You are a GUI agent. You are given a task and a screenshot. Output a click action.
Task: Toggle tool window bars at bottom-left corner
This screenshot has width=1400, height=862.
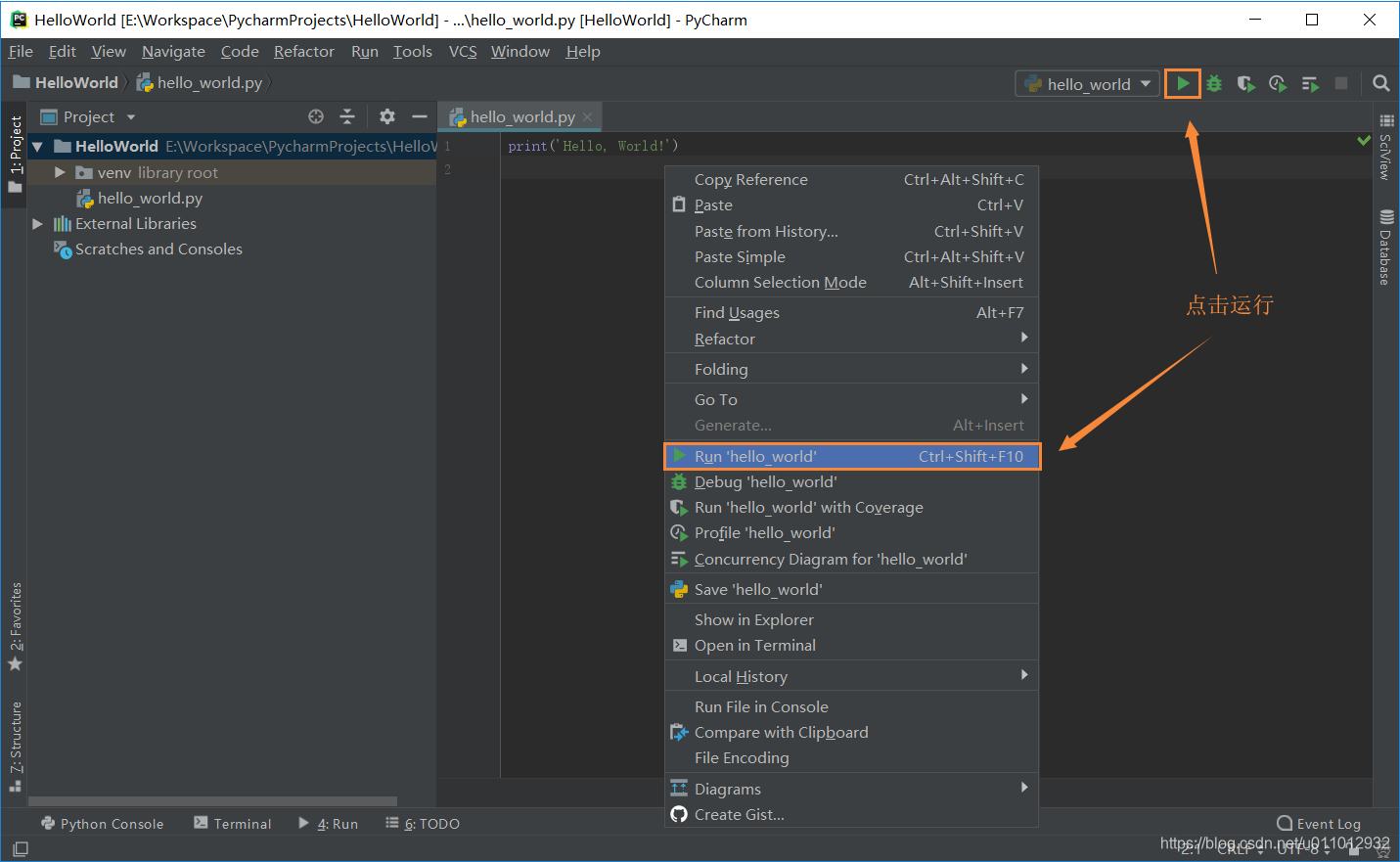click(21, 848)
